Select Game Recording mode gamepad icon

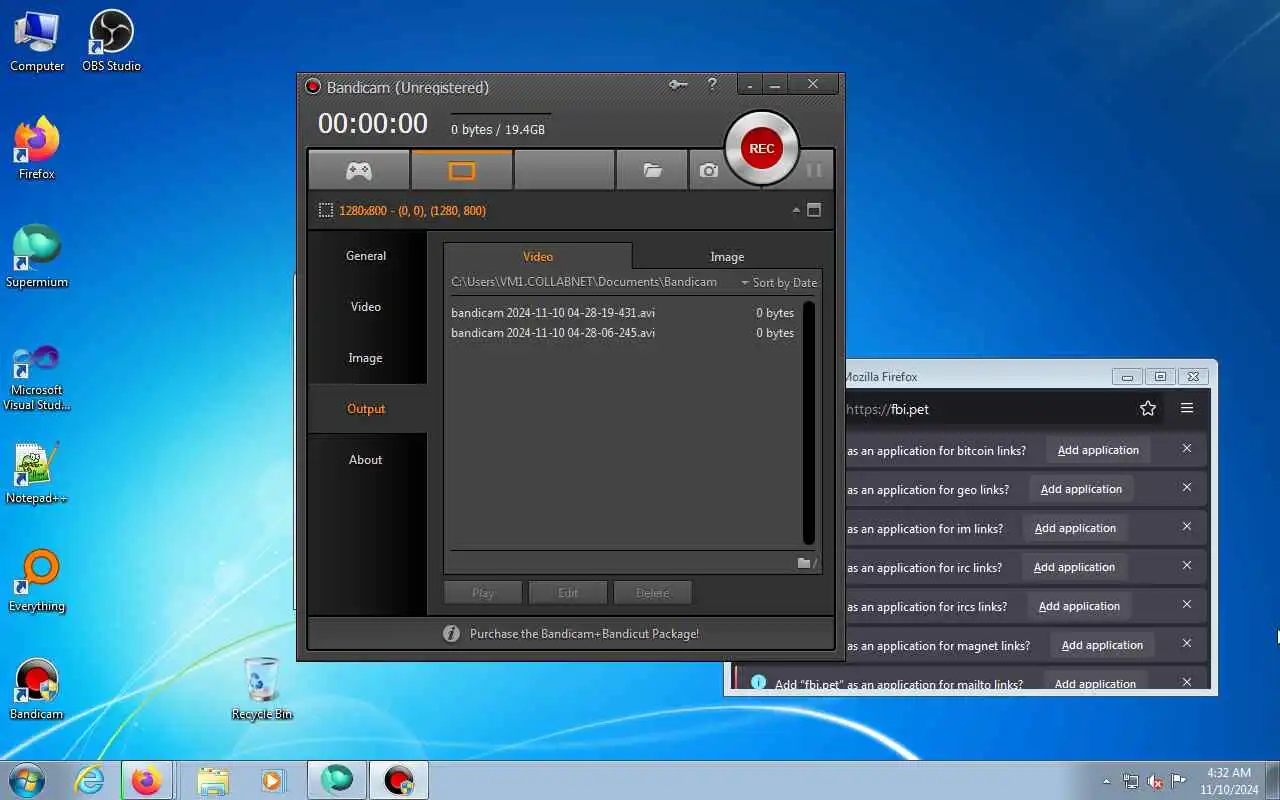point(359,171)
